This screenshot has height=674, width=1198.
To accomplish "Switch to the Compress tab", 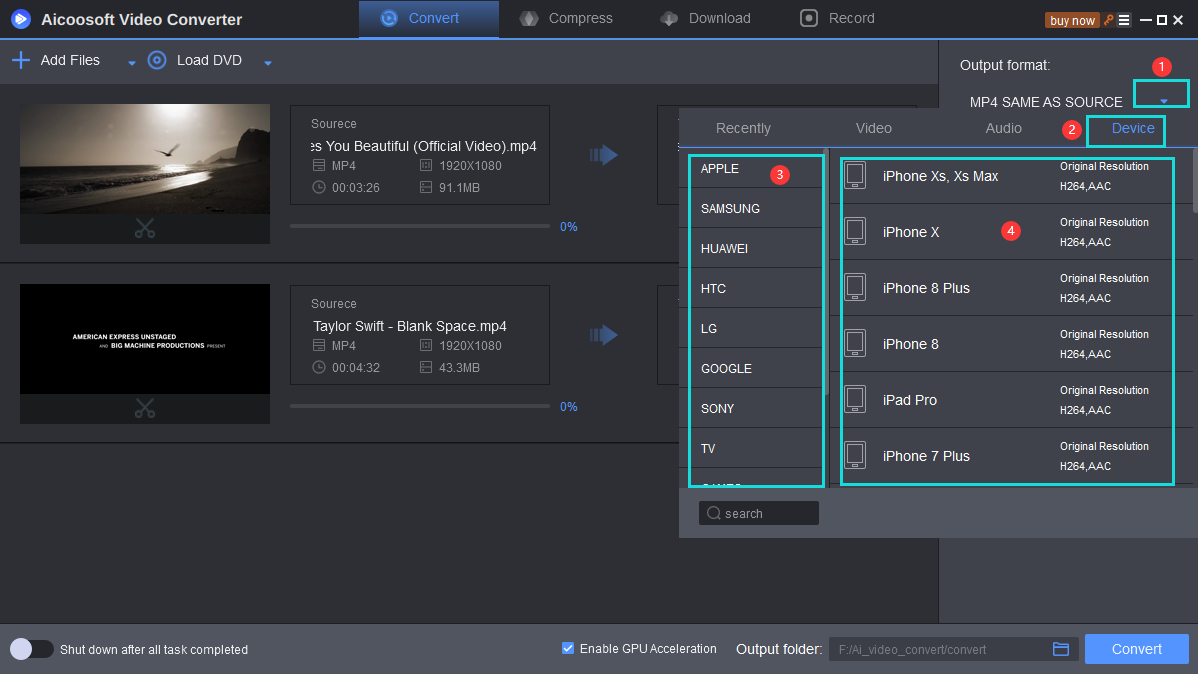I will (x=566, y=18).
